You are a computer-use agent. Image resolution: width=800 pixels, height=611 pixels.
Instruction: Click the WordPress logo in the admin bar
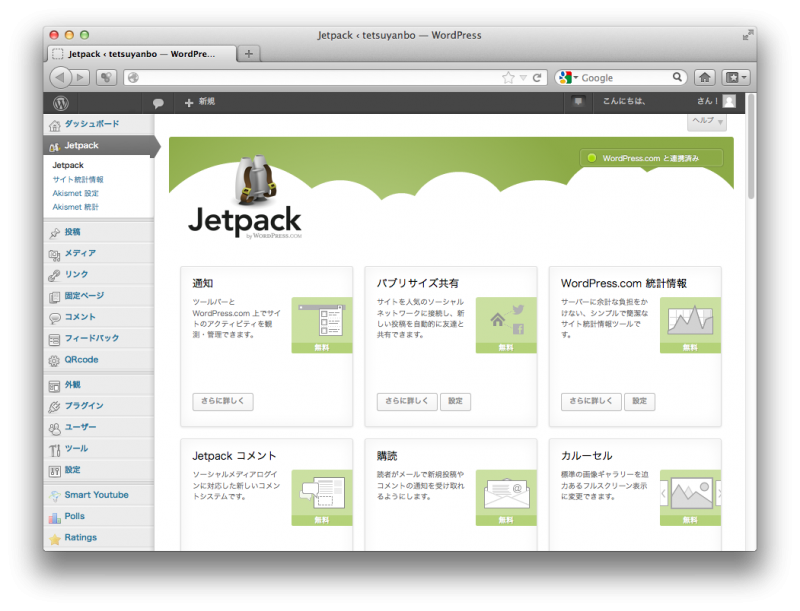[x=61, y=103]
